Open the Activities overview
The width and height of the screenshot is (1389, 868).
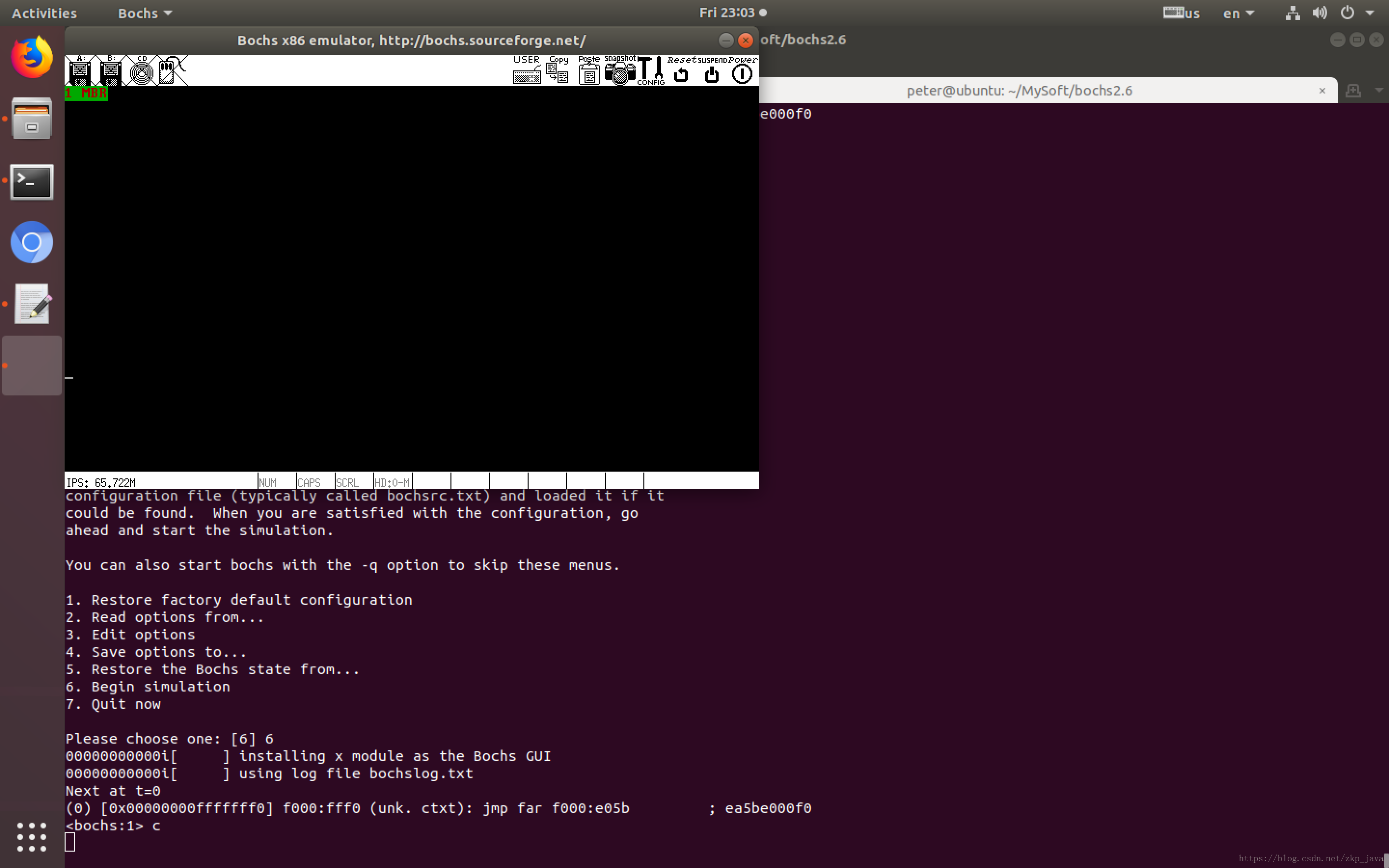(43, 13)
